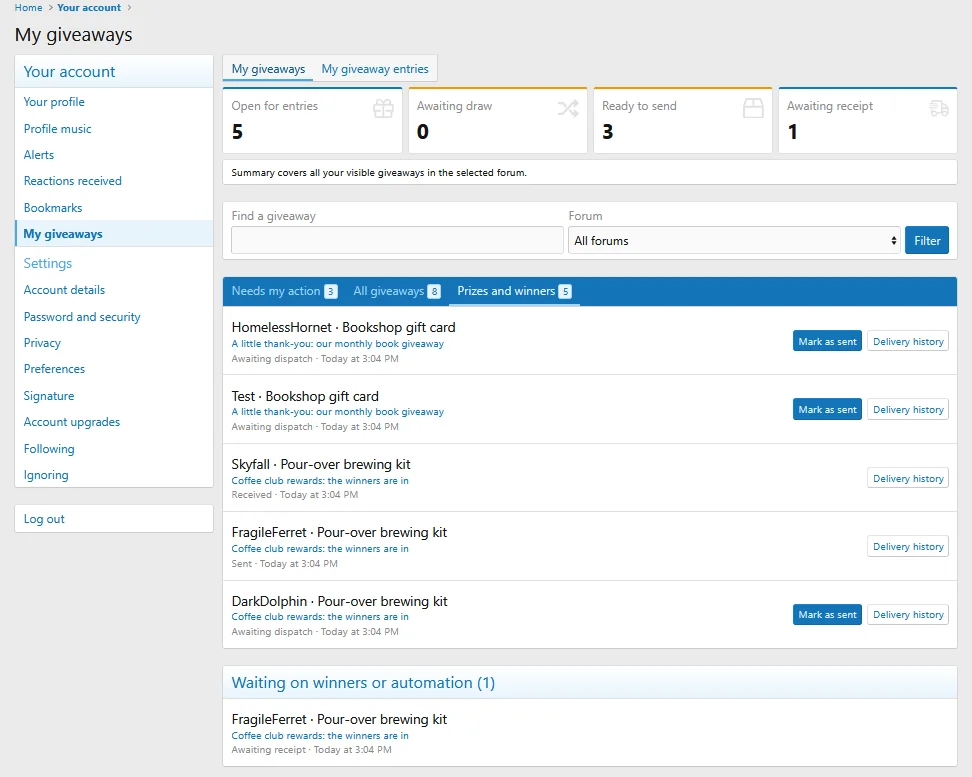
Task: Click Log out
Action: [x=114, y=519]
